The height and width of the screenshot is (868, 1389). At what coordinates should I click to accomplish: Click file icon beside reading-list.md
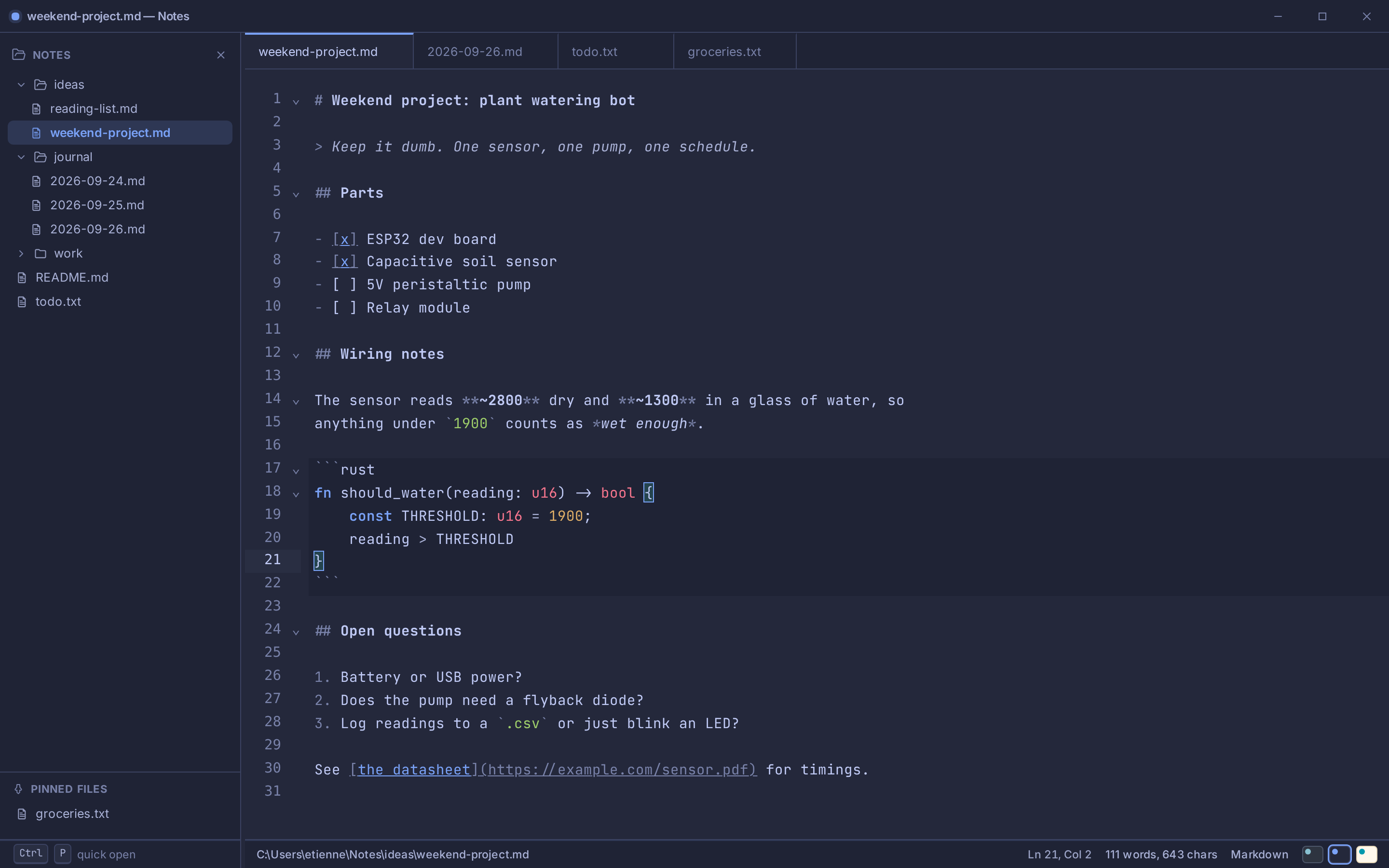[x=36, y=108]
